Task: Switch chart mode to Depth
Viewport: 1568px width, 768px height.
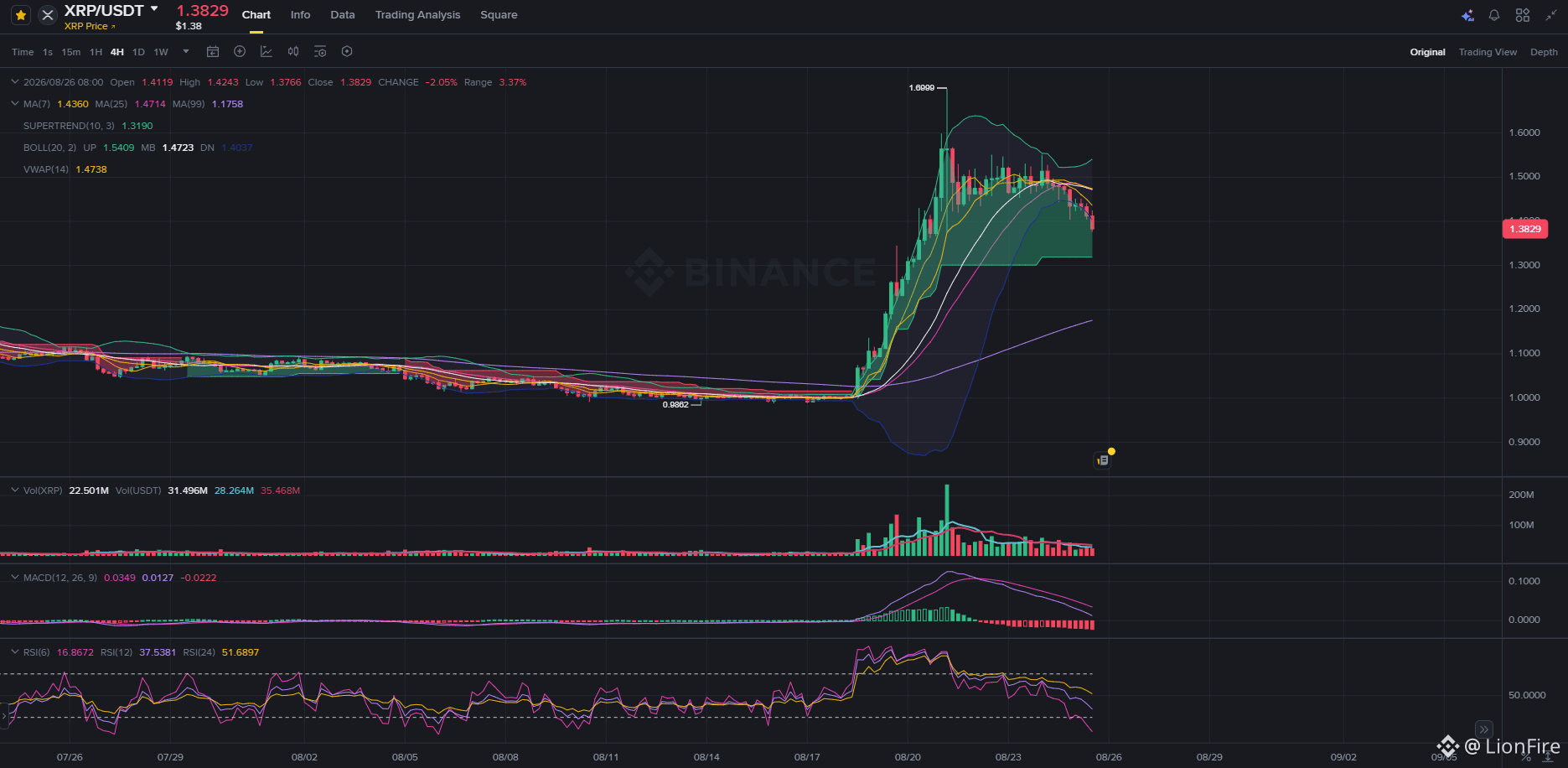Action: 1544,52
